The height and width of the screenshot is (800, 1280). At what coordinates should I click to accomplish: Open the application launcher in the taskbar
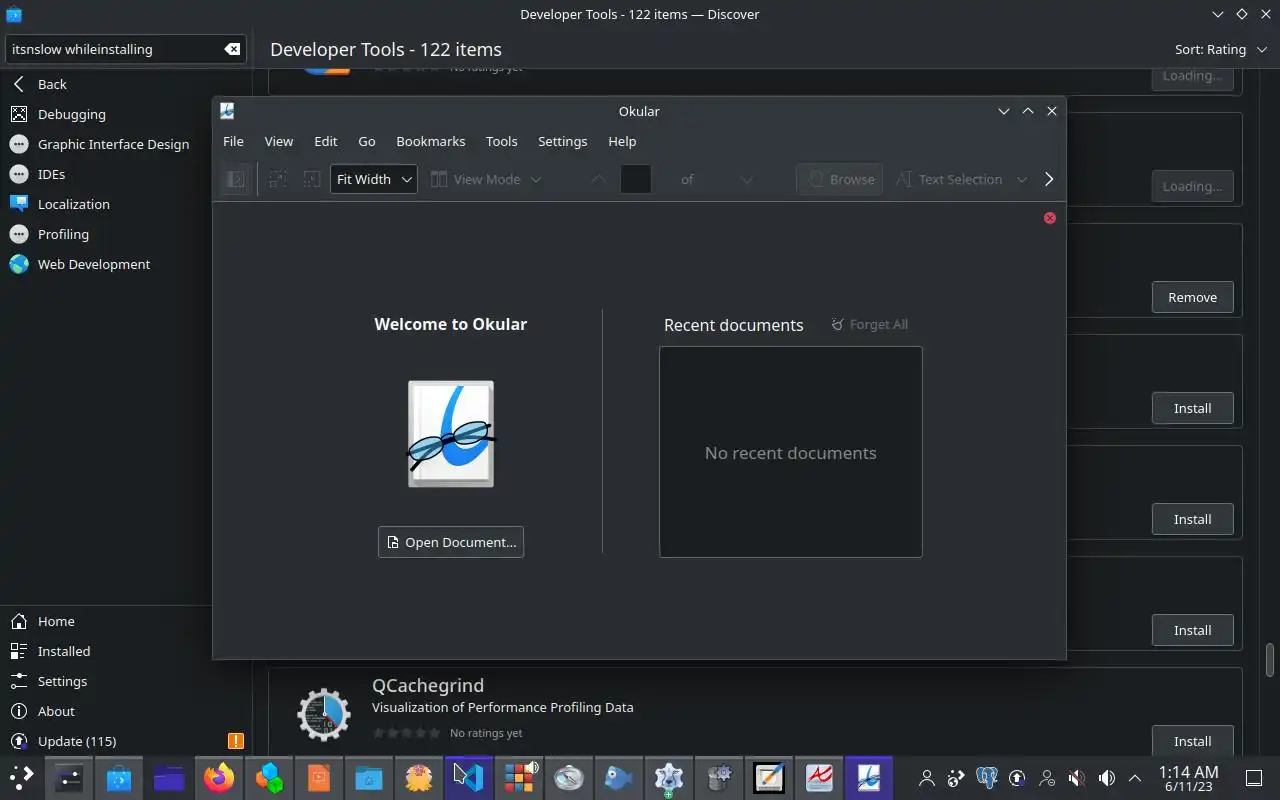tap(21, 777)
